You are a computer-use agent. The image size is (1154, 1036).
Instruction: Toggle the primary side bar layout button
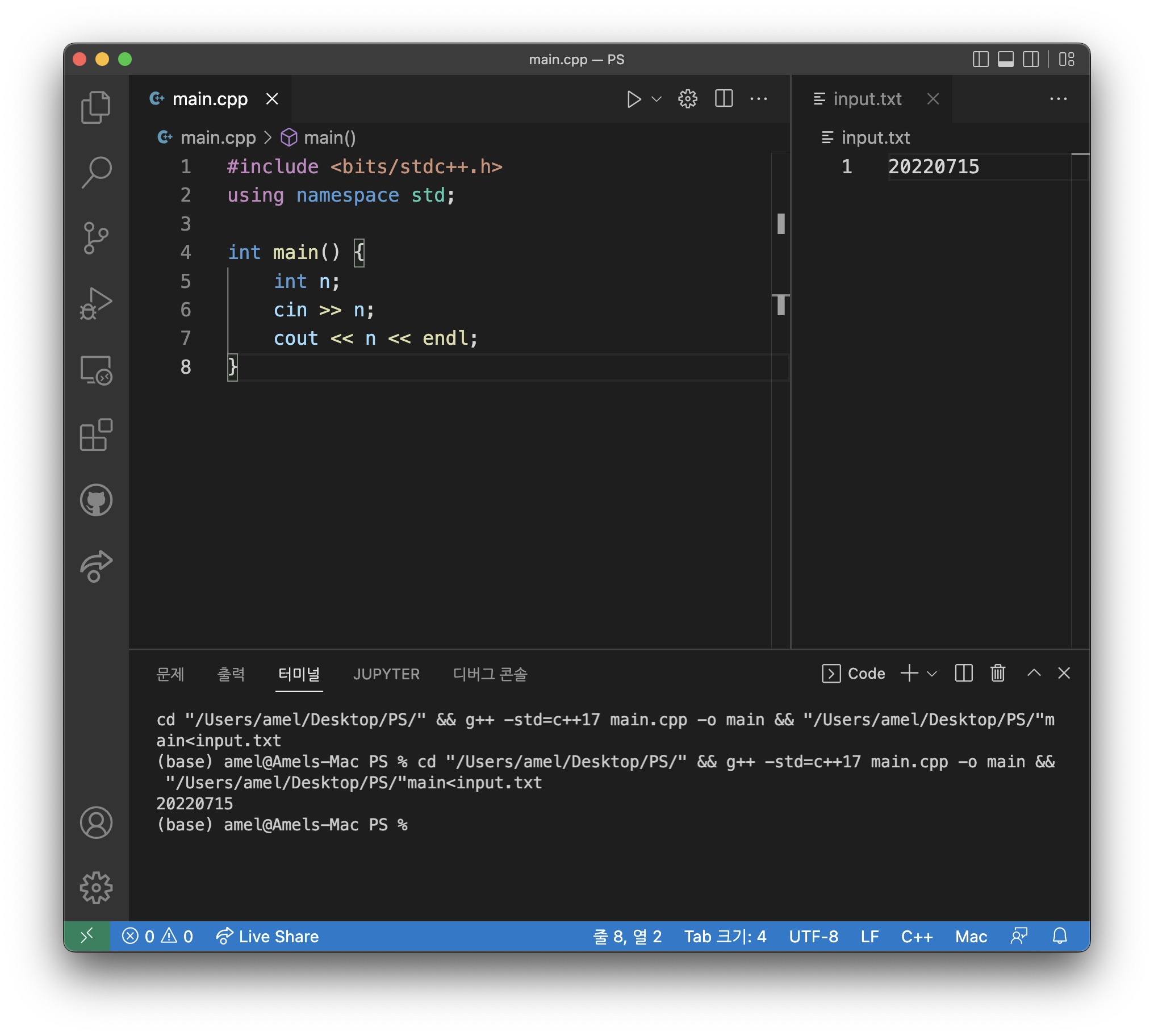click(980, 59)
